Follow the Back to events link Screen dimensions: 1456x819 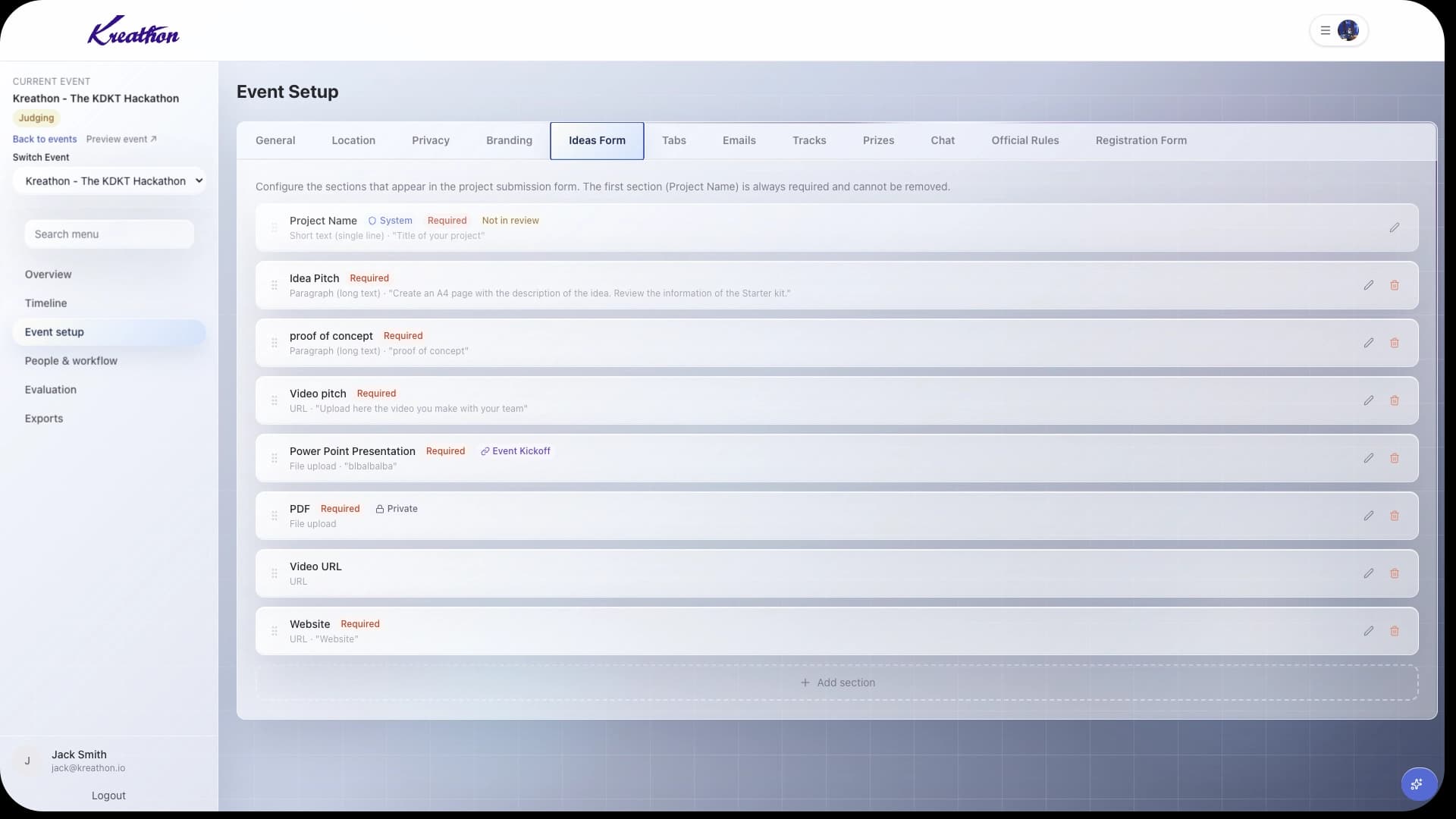45,140
